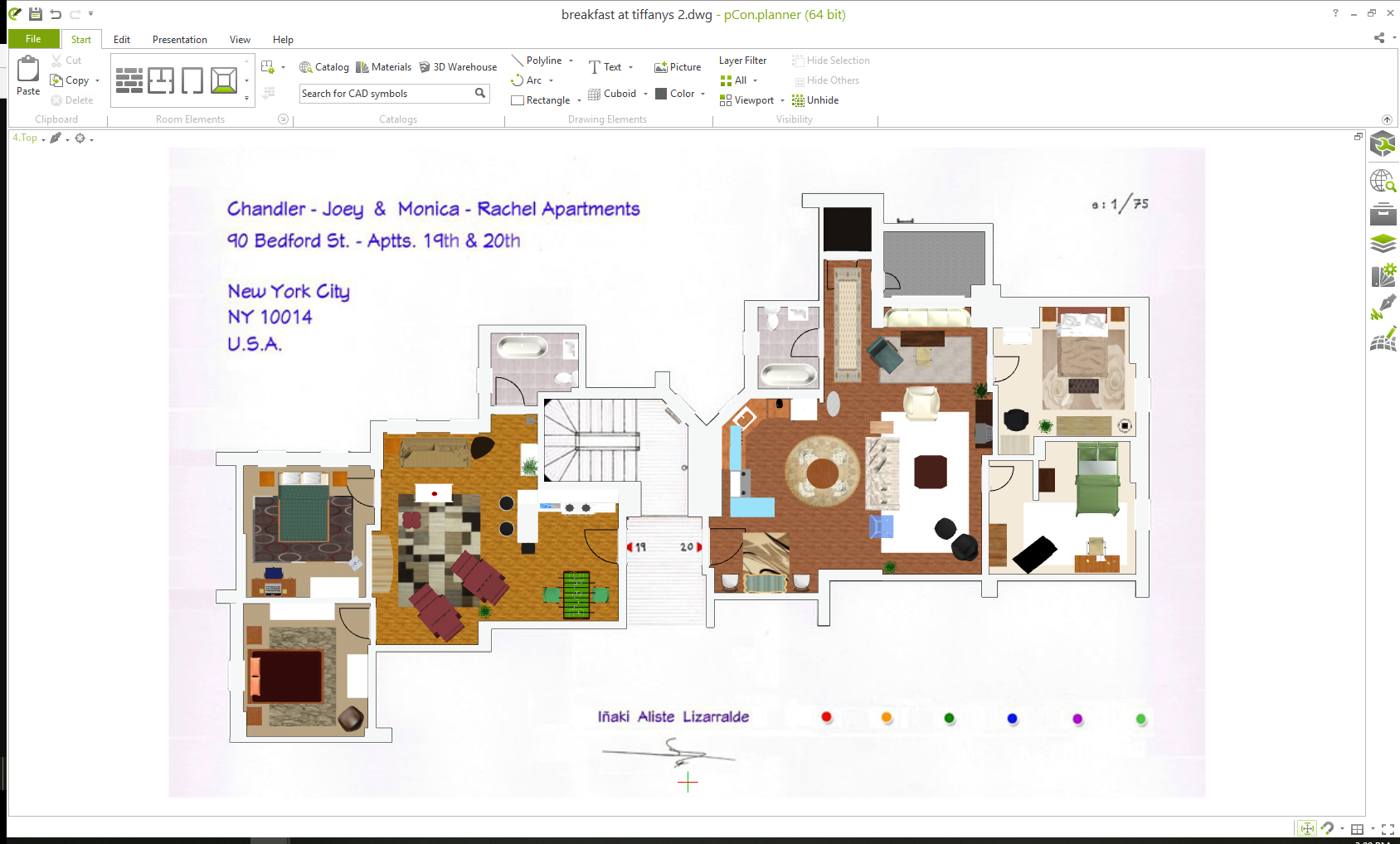Click the Undo arrow icon

pos(56,14)
